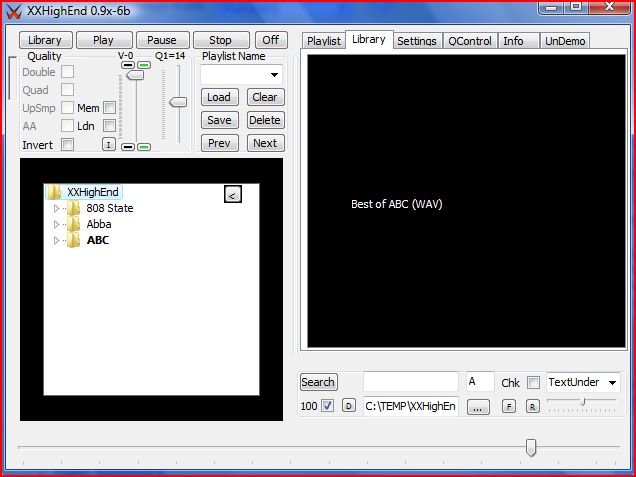Click the small D button near 100

click(x=348, y=406)
